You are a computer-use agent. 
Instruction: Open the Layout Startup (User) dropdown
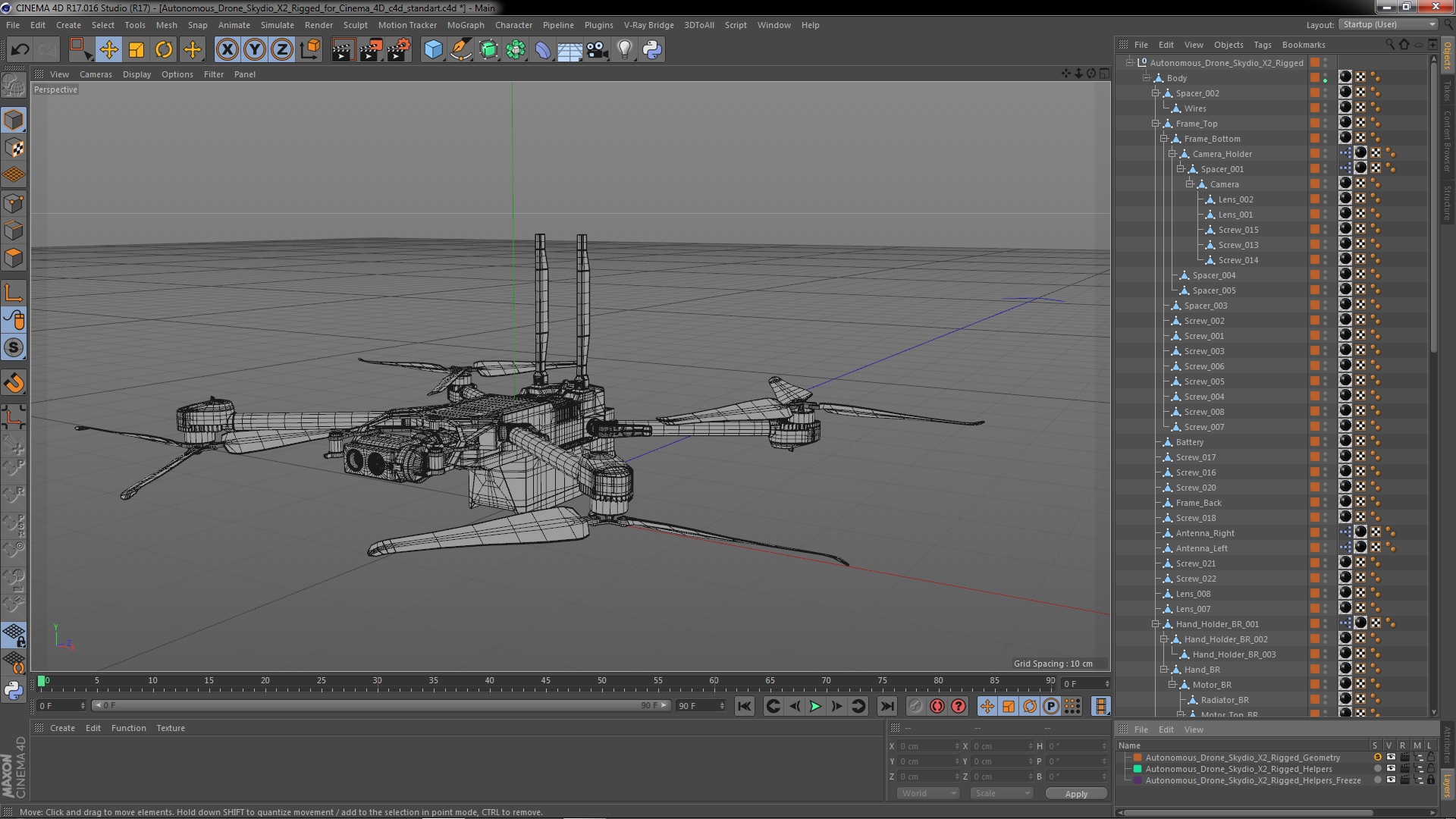1388,24
